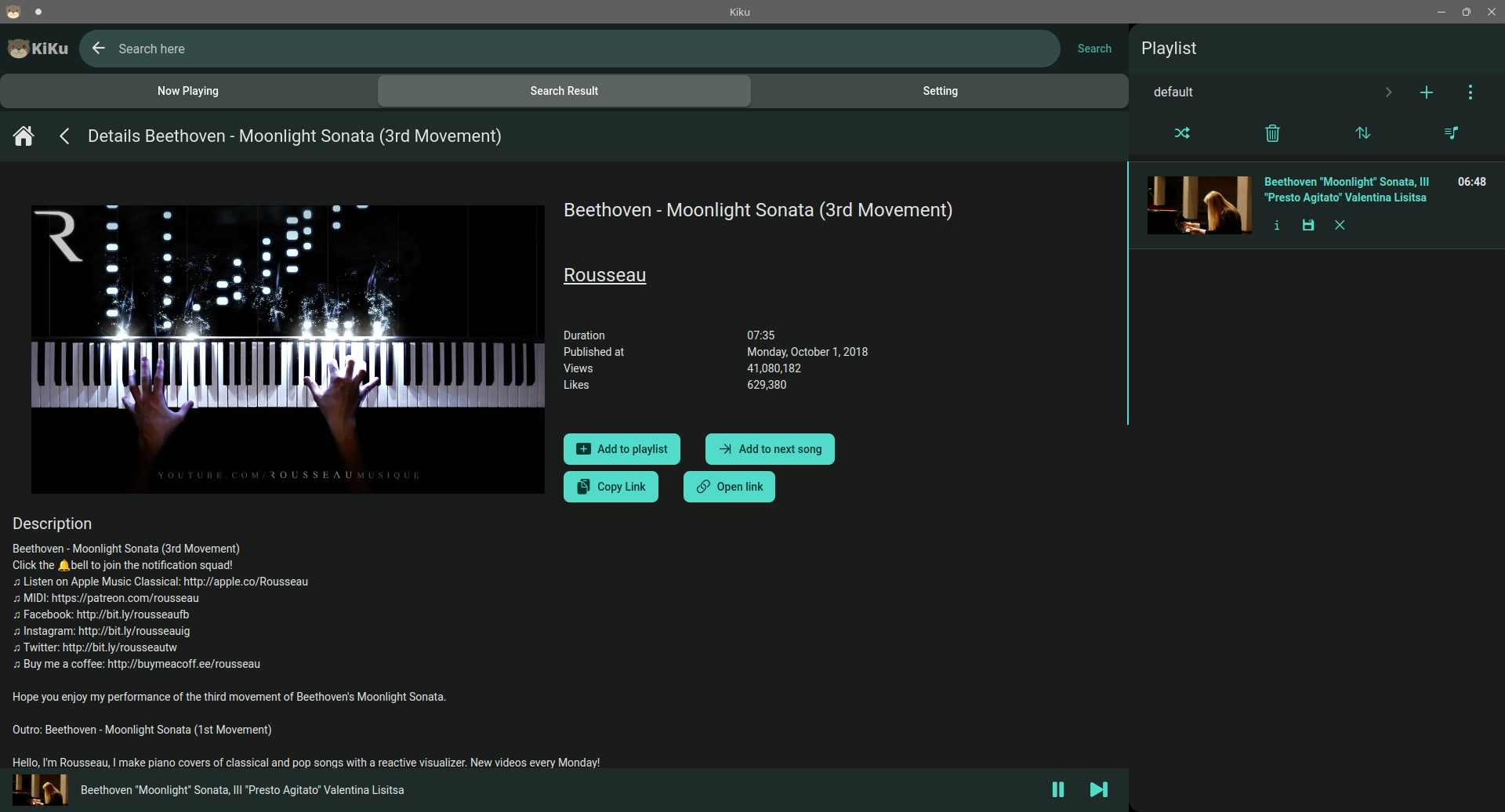The width and height of the screenshot is (1505, 812).
Task: Click the Moonlight Sonata piano thumbnail
Action: pos(288,350)
